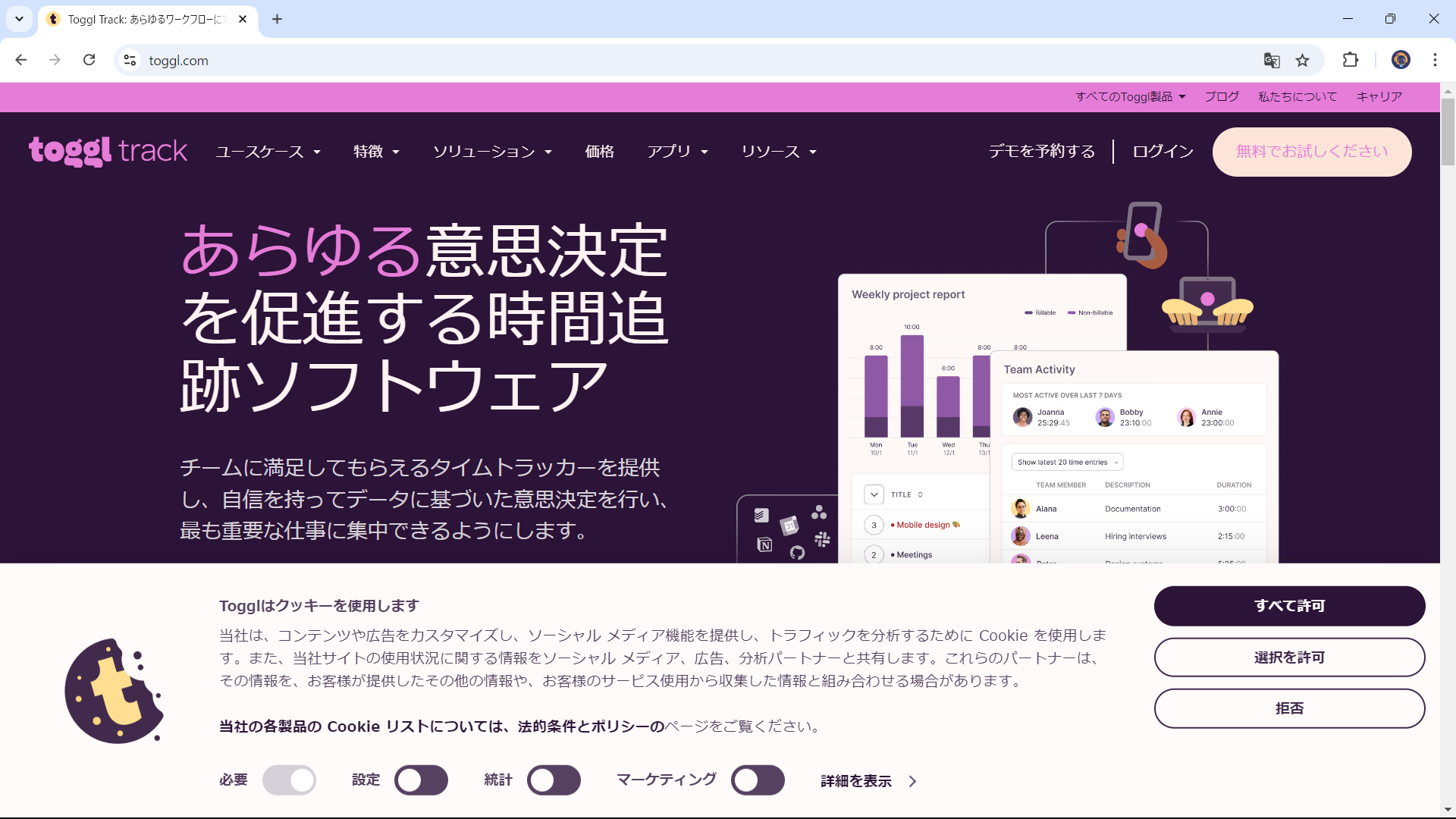Image resolution: width=1456 pixels, height=819 pixels.
Task: Open a new browser tab
Action: click(x=278, y=19)
